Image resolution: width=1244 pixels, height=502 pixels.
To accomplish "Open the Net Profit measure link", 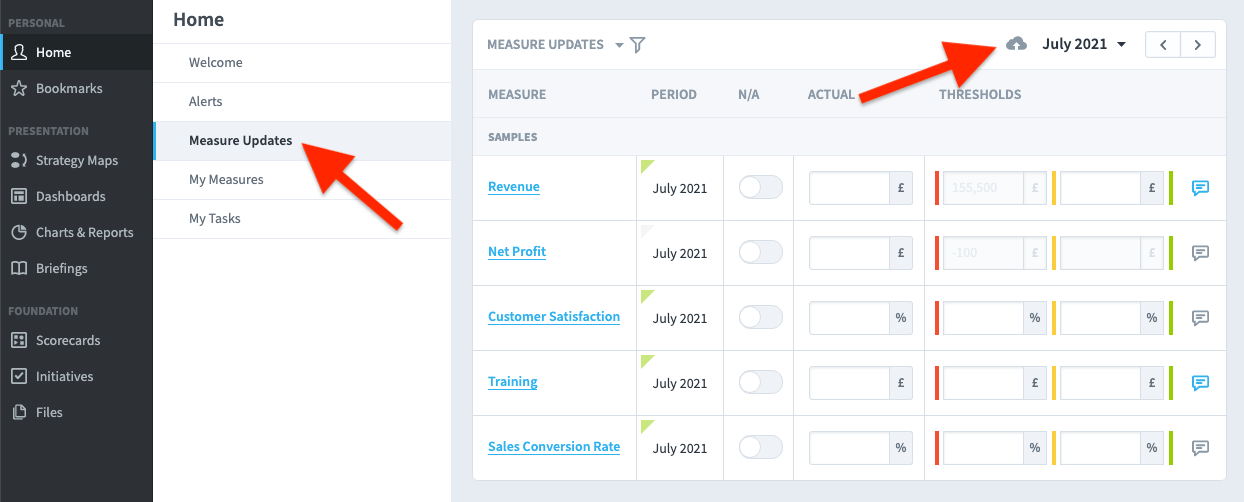I will tap(517, 252).
